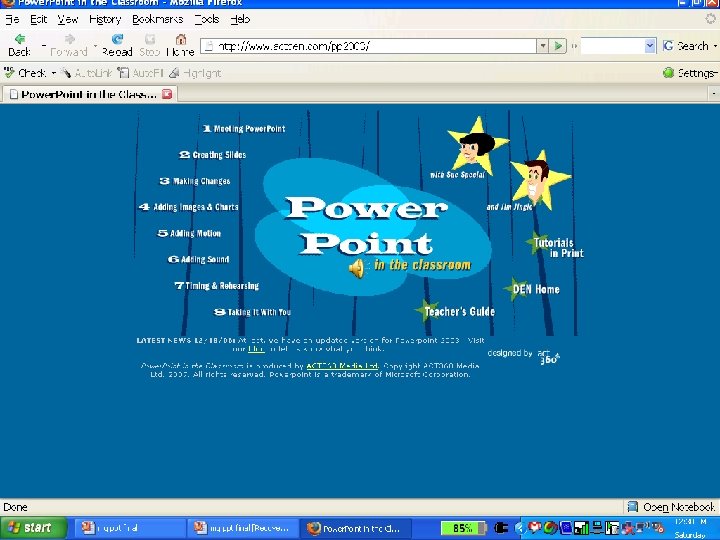Click the speaker sound icon on page
Image resolution: width=720 pixels, height=540 pixels.
click(357, 268)
